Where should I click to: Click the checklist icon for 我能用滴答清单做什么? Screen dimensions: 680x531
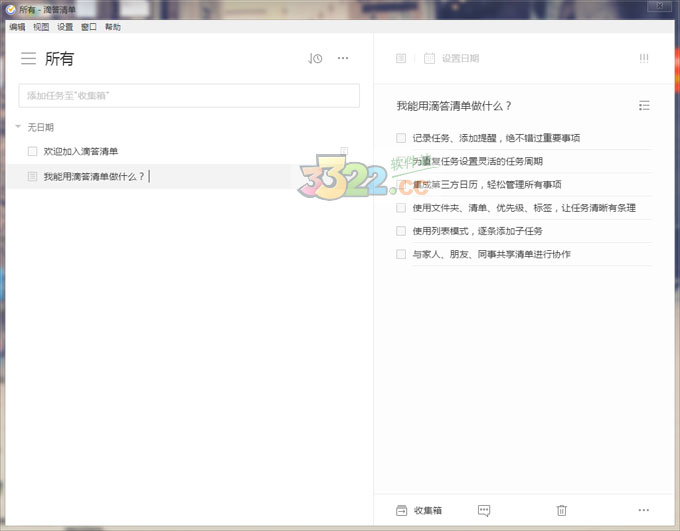(32, 176)
